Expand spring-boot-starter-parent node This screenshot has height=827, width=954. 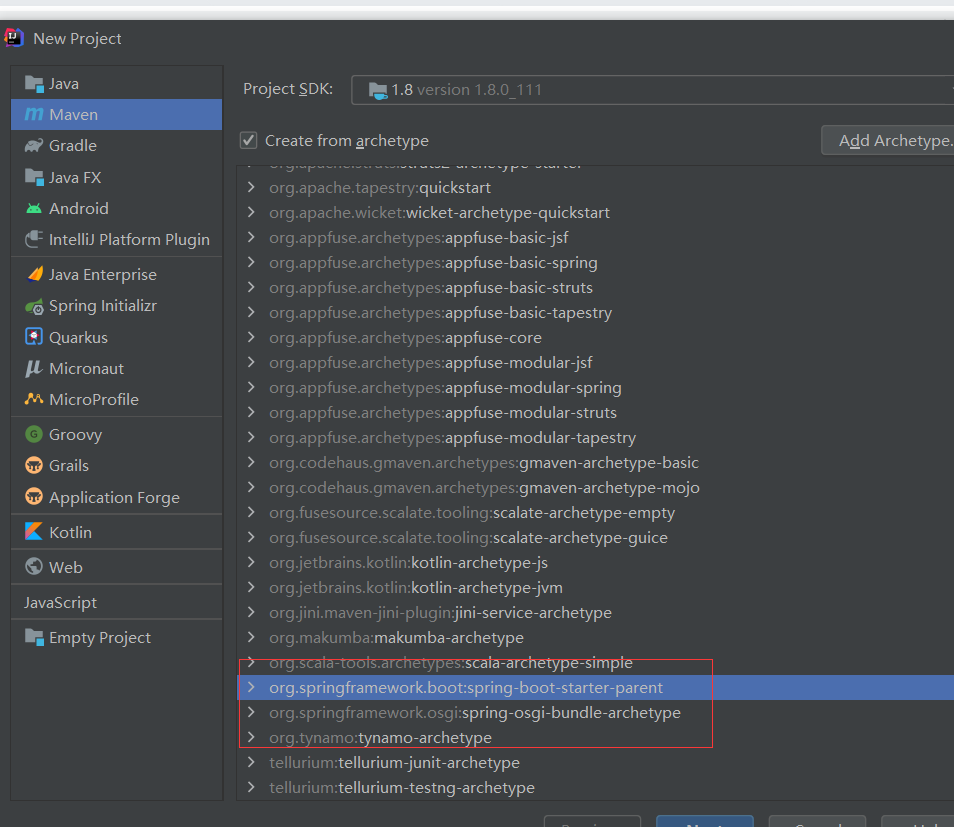point(251,688)
